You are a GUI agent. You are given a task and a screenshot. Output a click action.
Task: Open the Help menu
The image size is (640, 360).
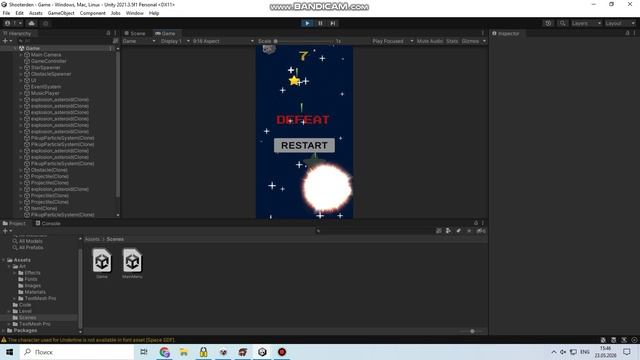[154, 13]
